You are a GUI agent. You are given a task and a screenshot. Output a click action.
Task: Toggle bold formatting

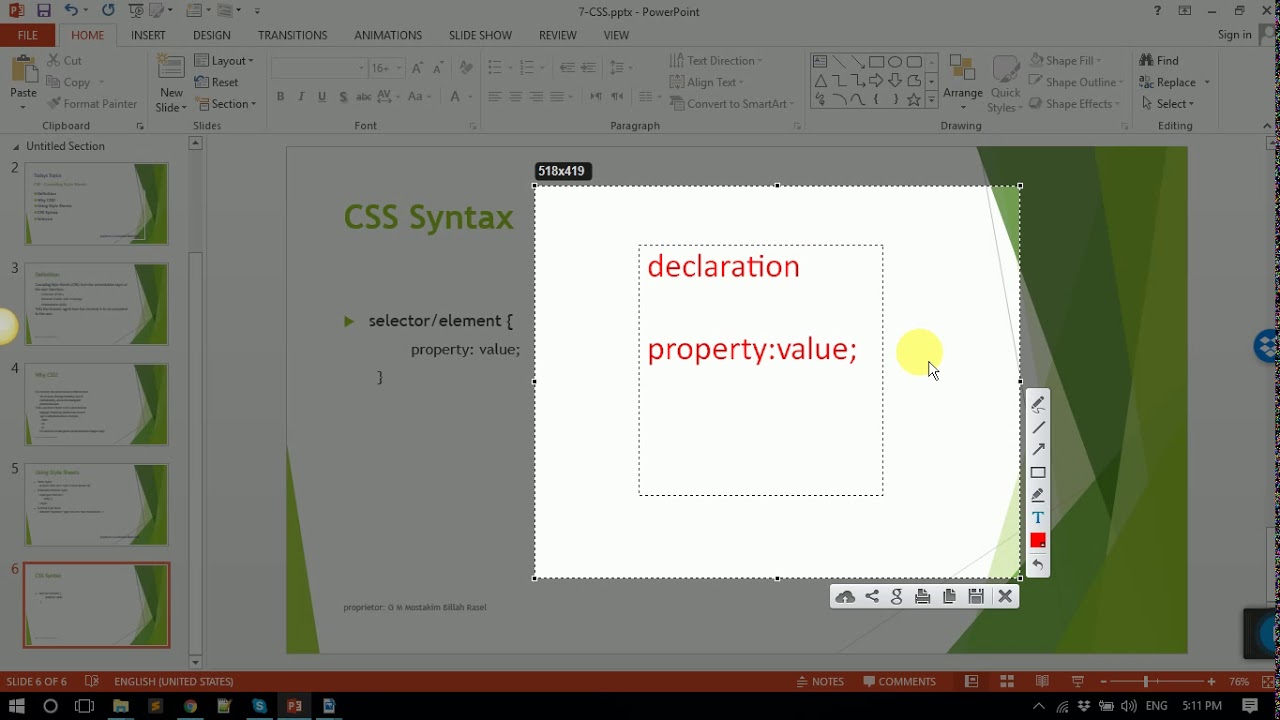click(280, 97)
